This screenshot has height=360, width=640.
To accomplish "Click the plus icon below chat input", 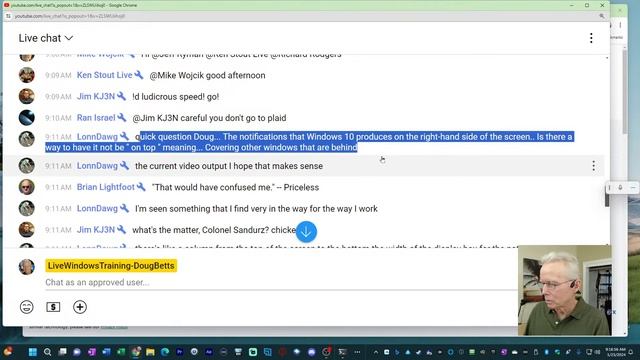I will [80, 307].
